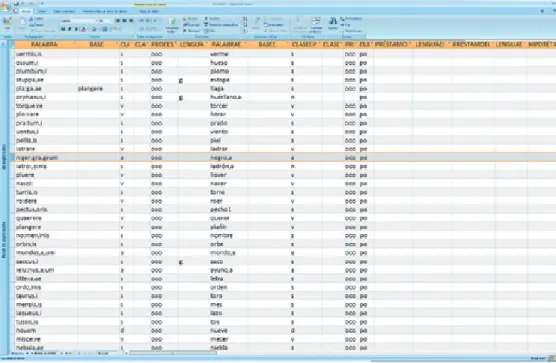
Task: Select the CLASEEP column header
Action: click(305, 44)
